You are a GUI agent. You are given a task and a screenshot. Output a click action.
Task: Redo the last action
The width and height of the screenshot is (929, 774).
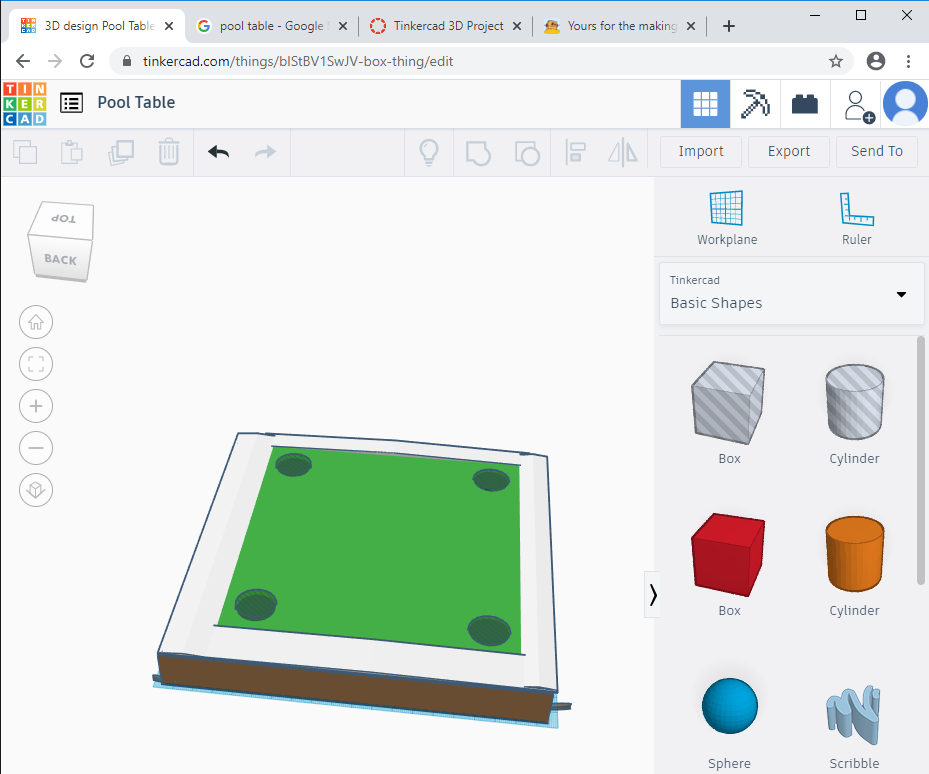265,152
